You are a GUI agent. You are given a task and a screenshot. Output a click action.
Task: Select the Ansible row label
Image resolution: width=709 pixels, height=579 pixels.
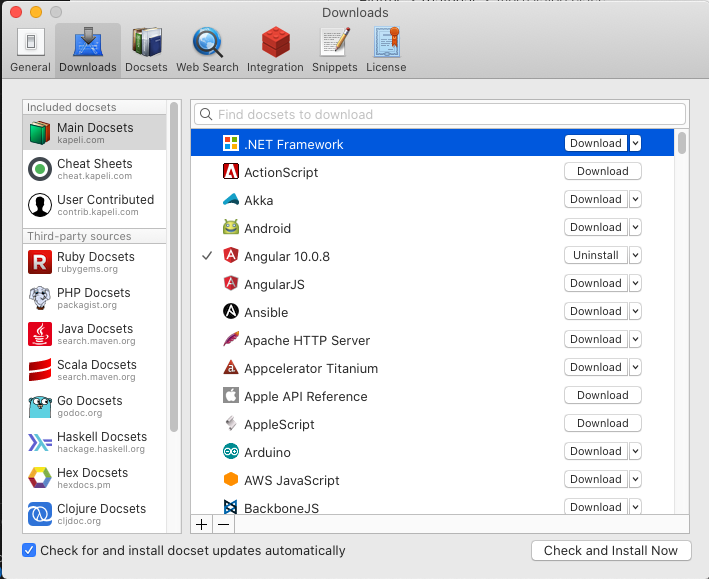click(x=266, y=312)
